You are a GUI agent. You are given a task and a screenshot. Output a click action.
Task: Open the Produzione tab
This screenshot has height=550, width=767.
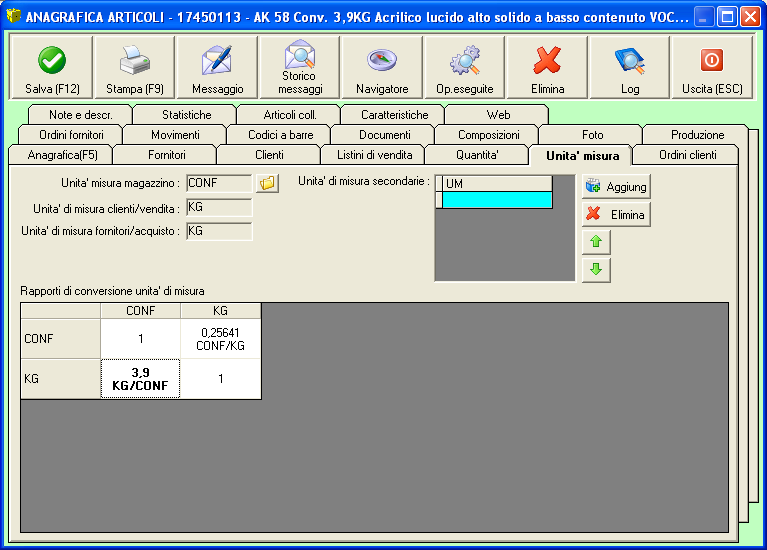click(697, 135)
